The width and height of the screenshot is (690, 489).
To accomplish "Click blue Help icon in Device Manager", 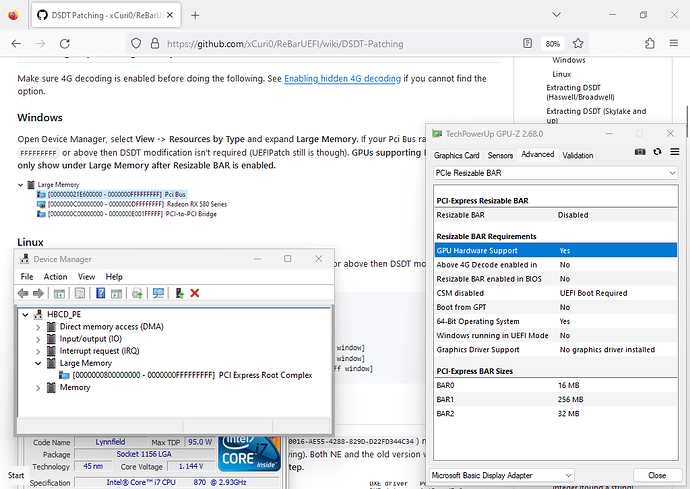I will point(100,293).
